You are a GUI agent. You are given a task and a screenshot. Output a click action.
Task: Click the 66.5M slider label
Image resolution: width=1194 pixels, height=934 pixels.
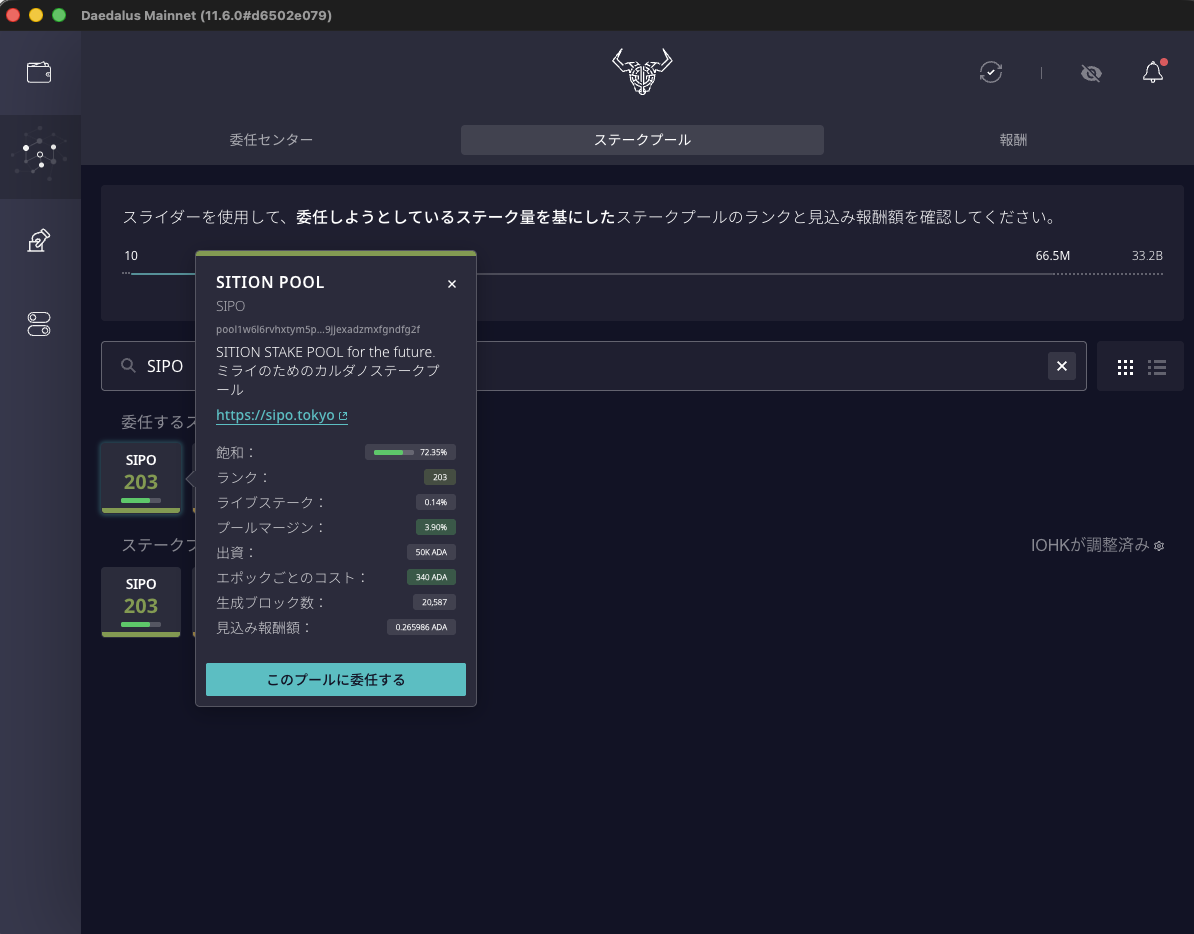click(x=1052, y=256)
